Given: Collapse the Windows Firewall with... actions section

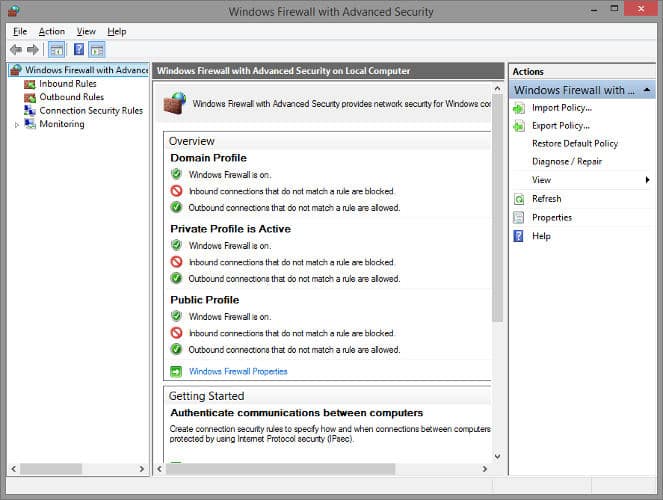Looking at the screenshot, I should point(647,90).
